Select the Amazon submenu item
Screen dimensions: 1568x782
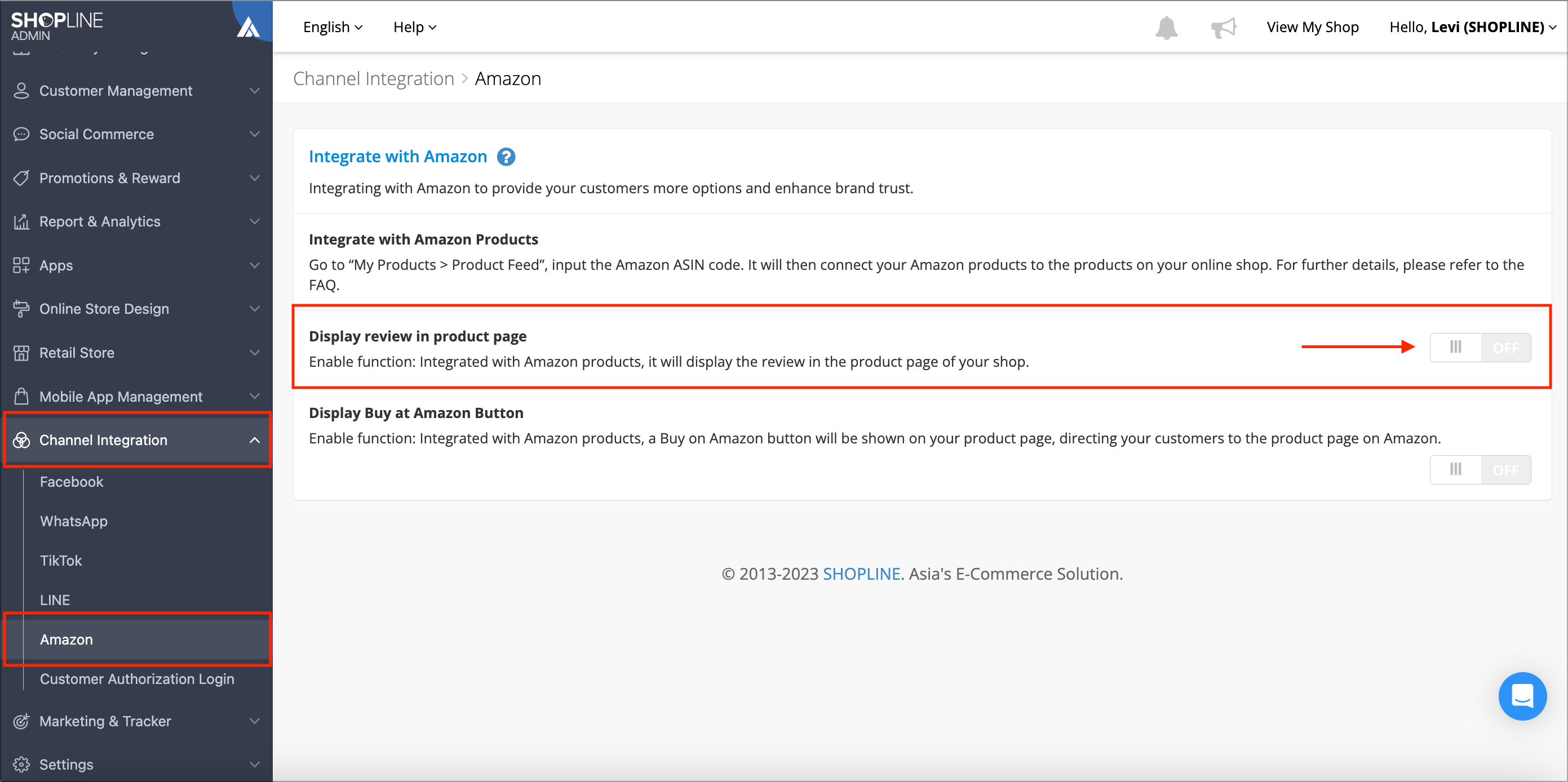click(138, 639)
